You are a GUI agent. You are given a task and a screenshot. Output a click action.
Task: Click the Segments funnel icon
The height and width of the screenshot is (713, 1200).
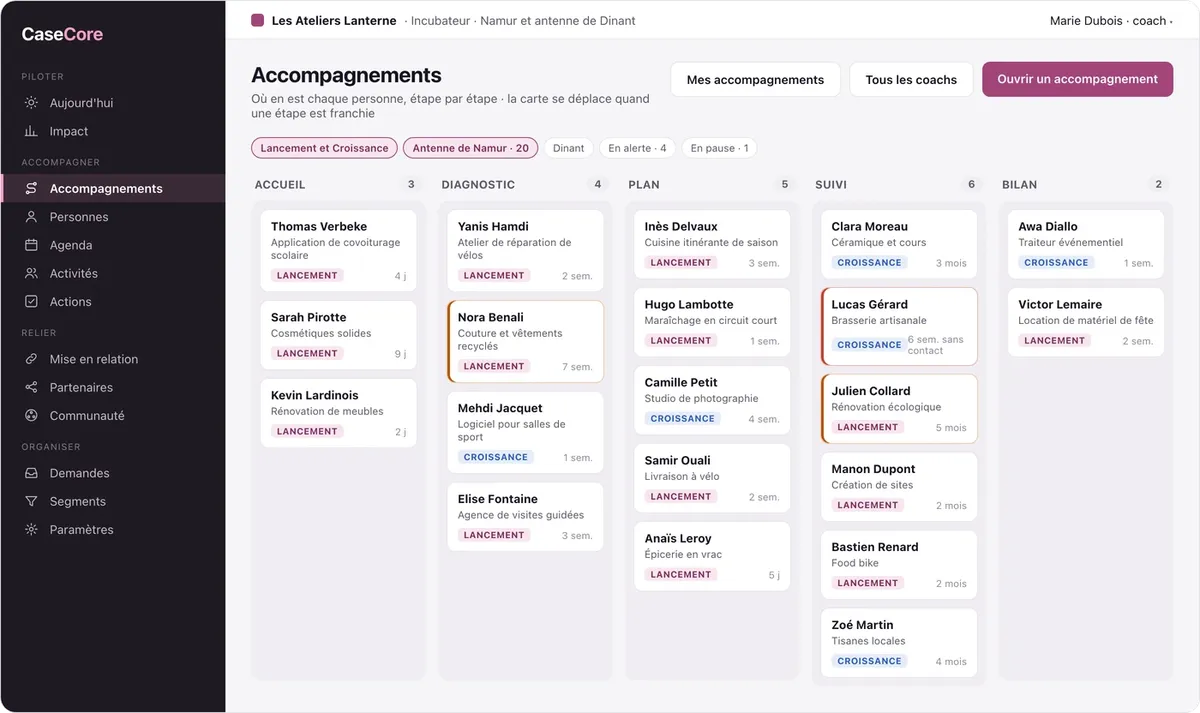[x=31, y=501]
